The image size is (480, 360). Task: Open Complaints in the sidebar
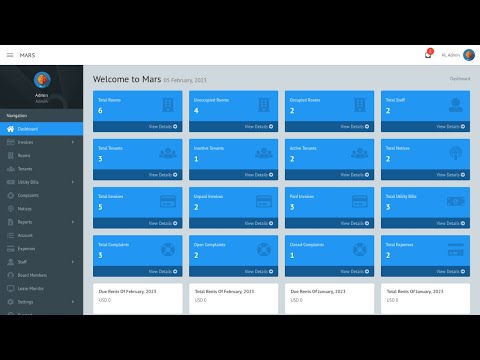[x=41, y=195]
